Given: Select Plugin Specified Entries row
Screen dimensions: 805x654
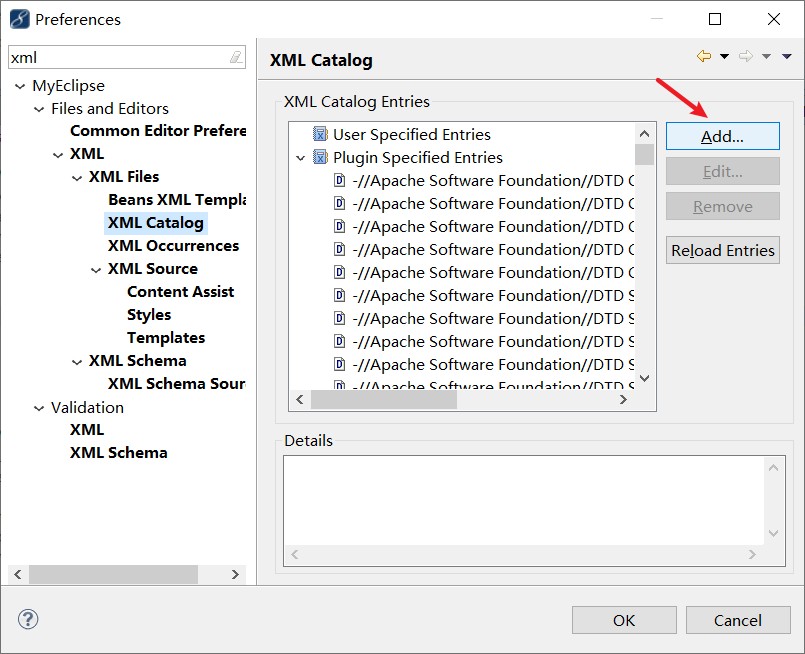Looking at the screenshot, I should pos(418,157).
